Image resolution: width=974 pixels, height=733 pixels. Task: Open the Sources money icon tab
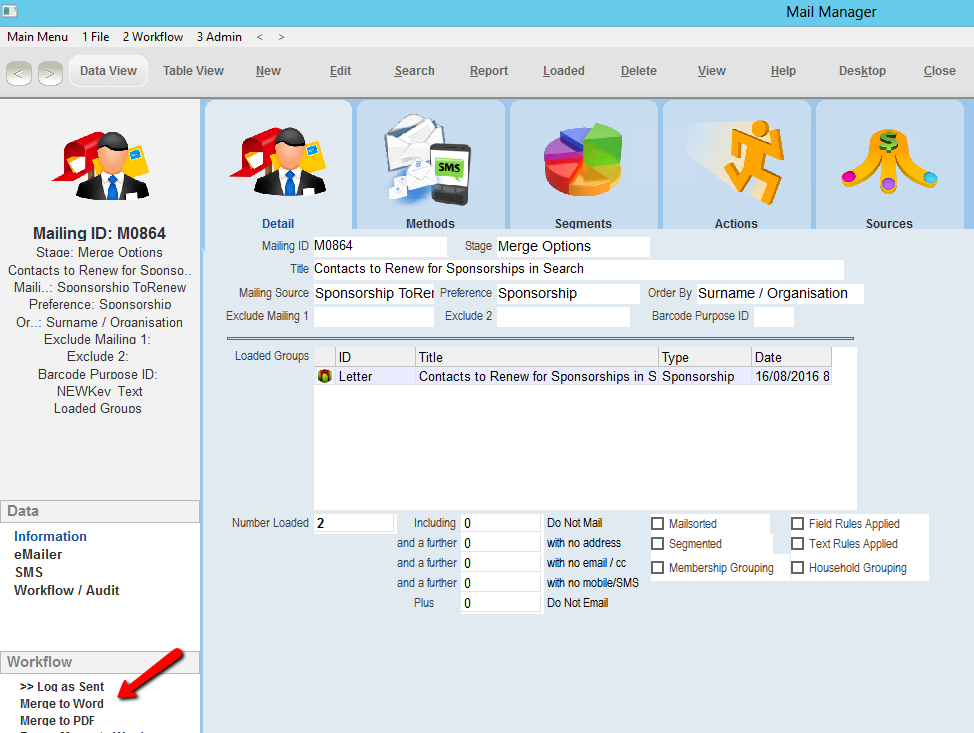pyautogui.click(x=889, y=160)
